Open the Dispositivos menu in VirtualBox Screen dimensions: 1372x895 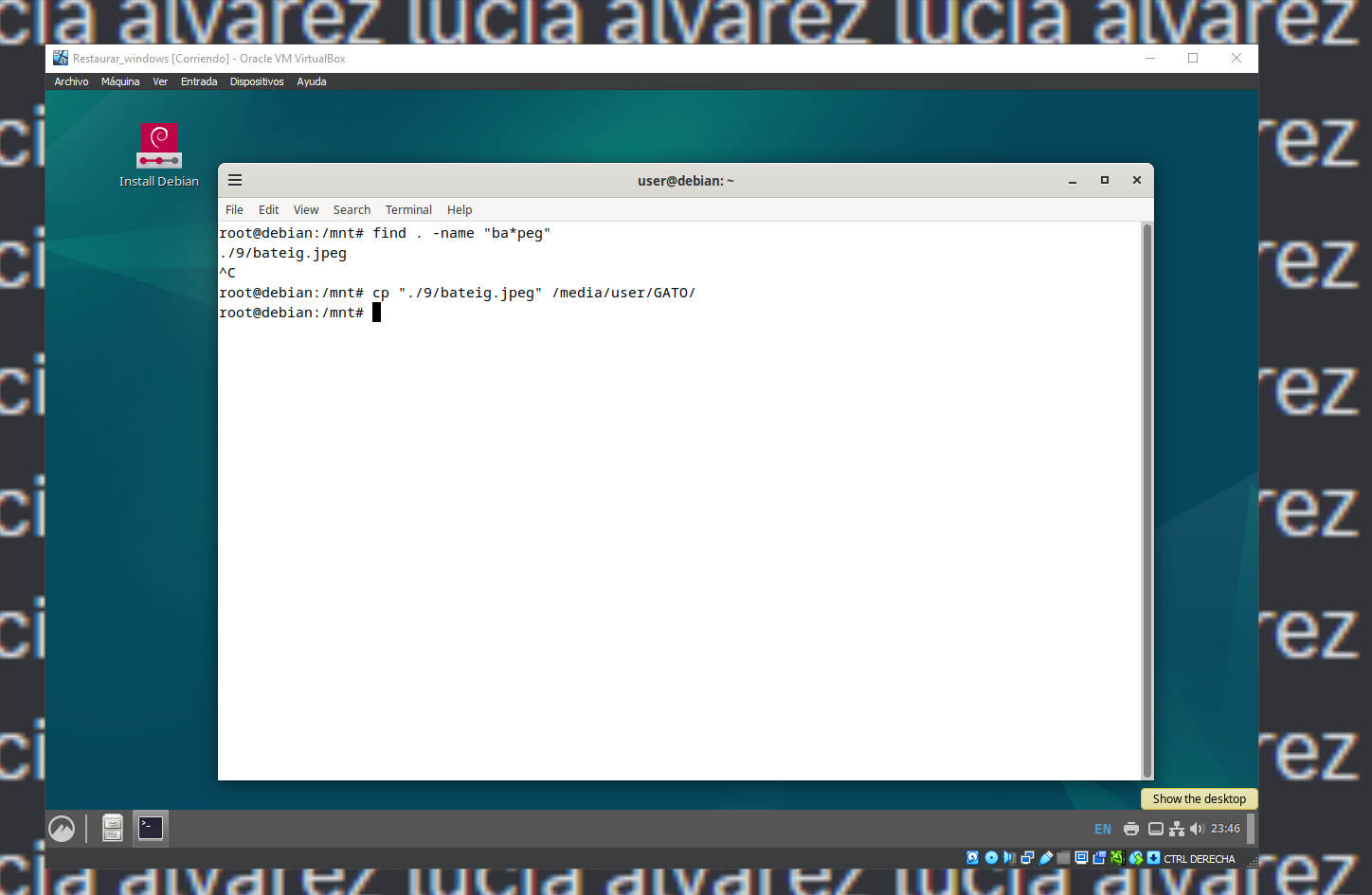tap(257, 81)
